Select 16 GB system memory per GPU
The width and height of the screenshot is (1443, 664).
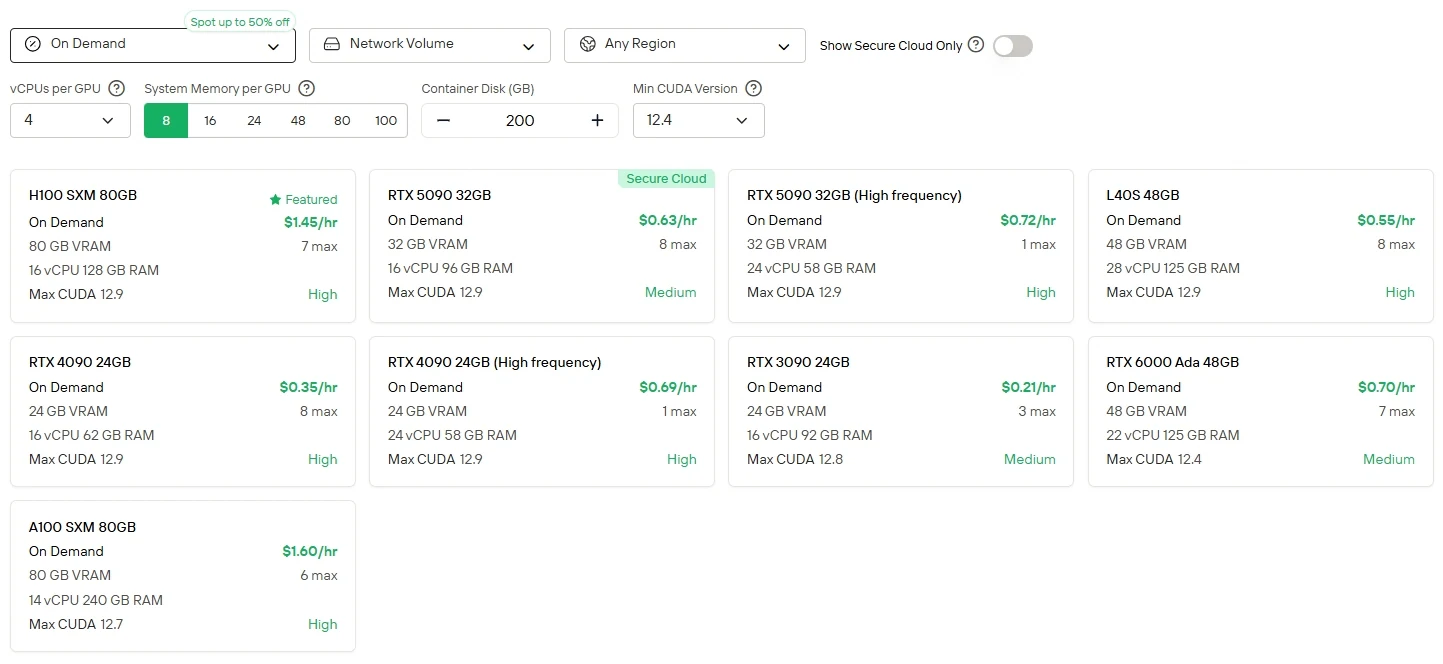210,120
